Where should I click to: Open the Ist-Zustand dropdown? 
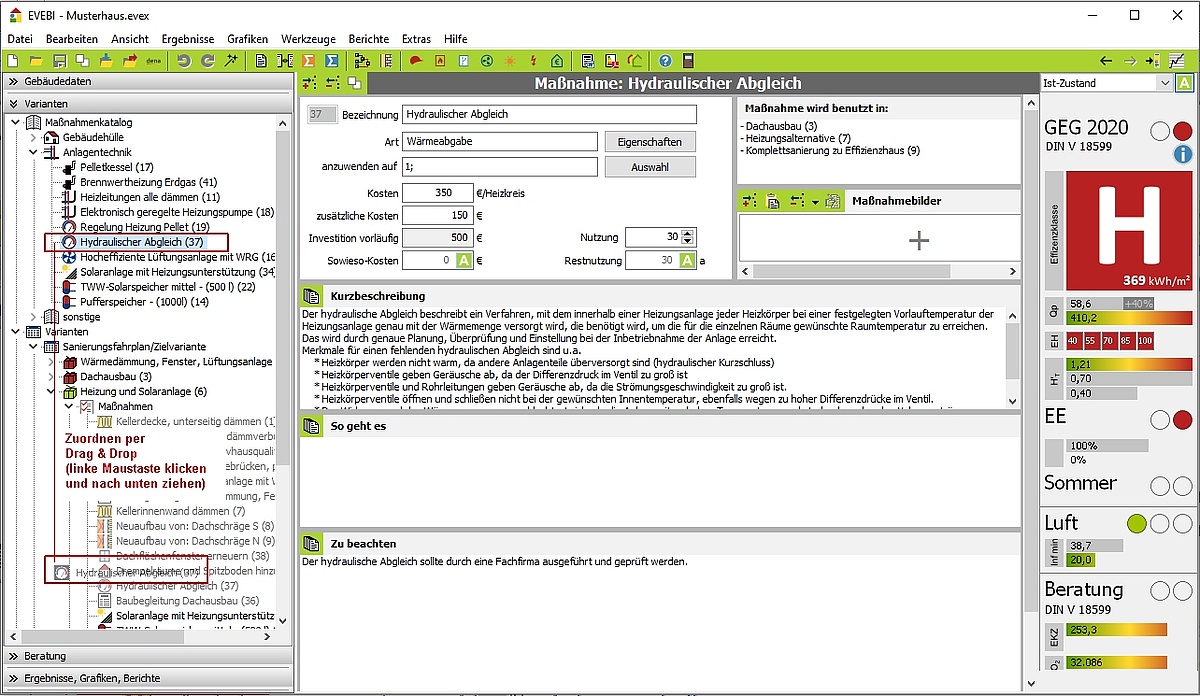1164,83
